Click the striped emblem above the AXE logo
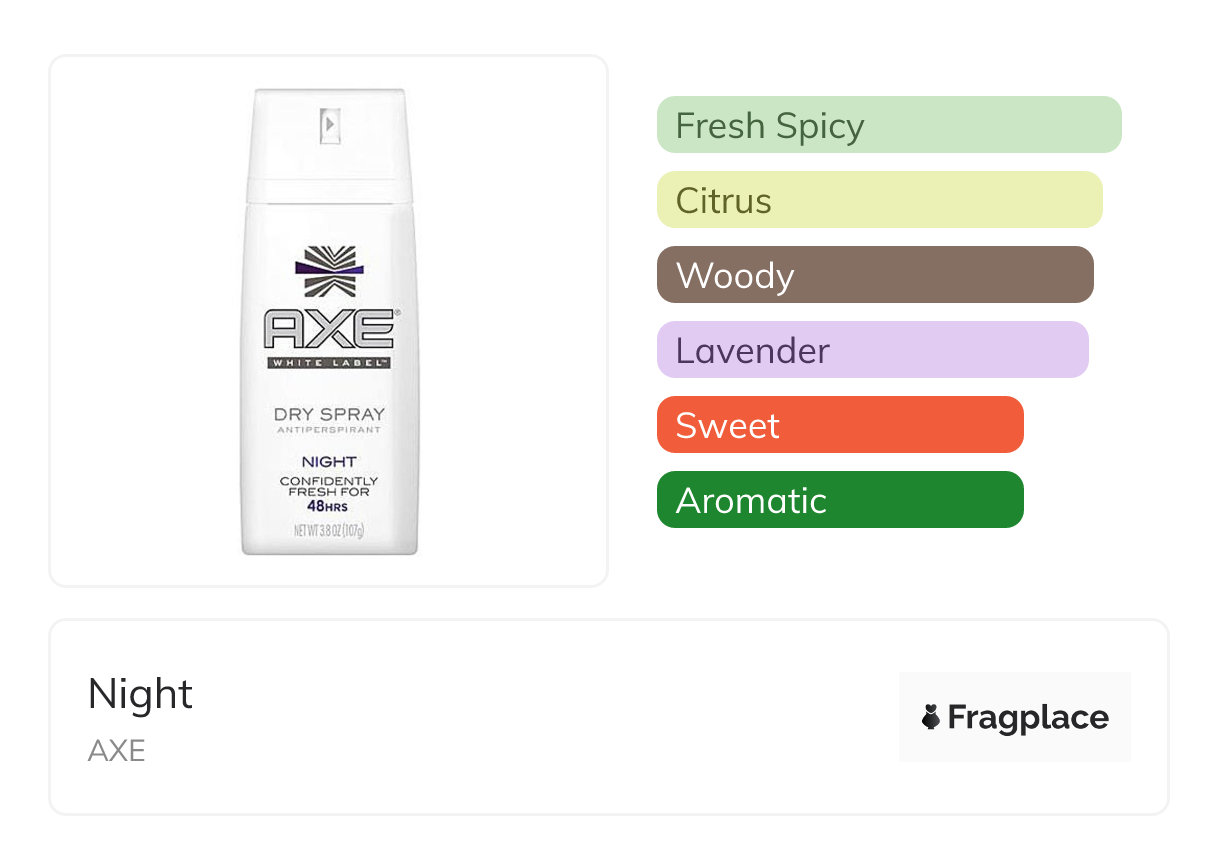 pyautogui.click(x=329, y=272)
